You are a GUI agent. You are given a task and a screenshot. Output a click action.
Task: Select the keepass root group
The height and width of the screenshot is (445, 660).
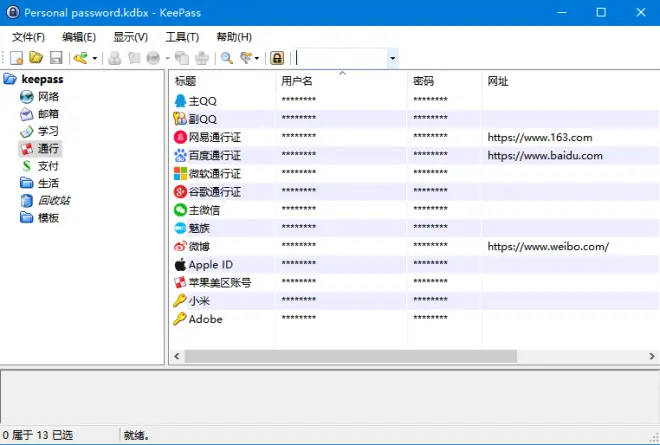[x=42, y=79]
